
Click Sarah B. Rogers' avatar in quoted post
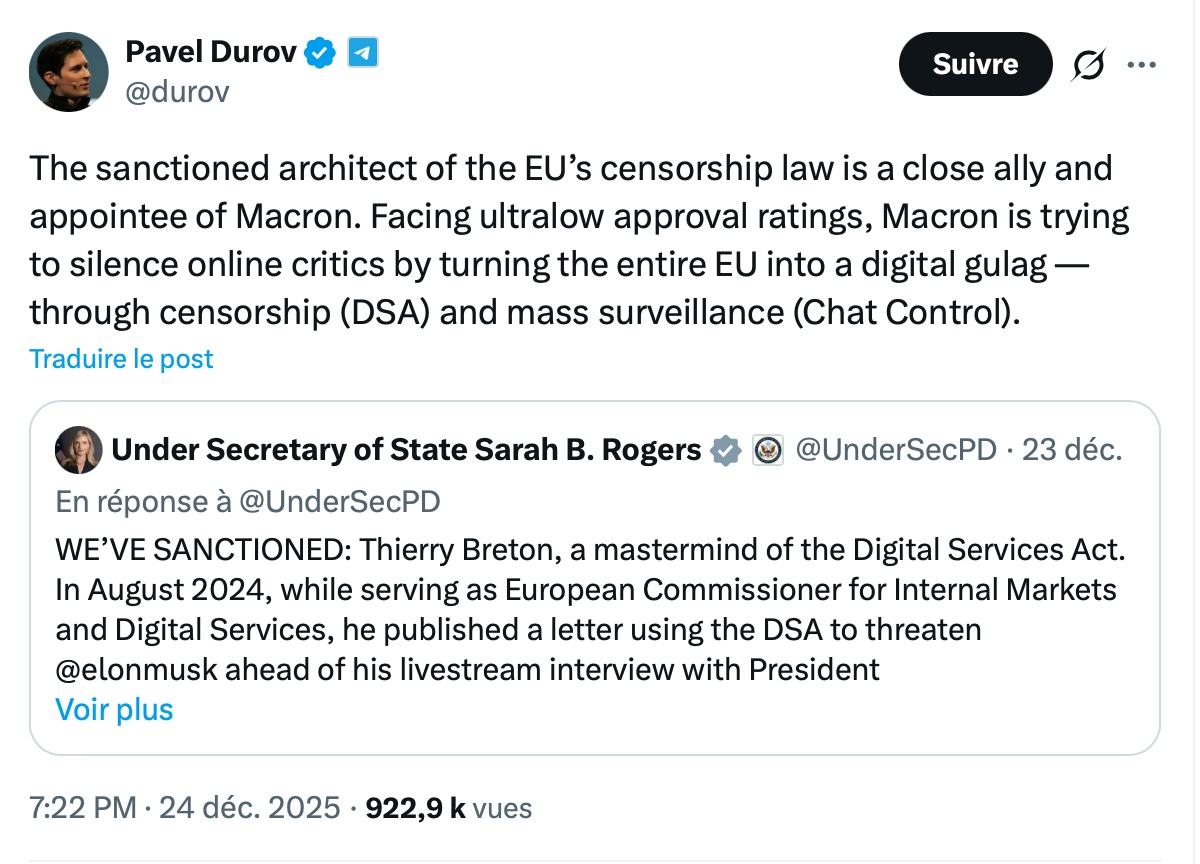77,450
